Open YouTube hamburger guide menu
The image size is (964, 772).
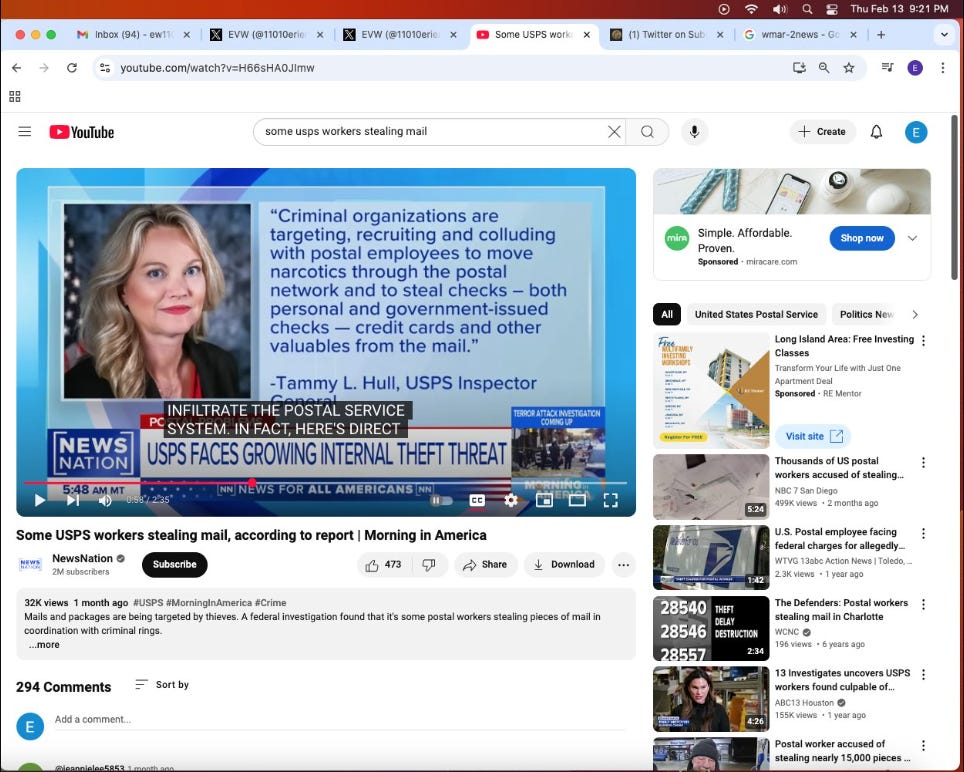[x=25, y=132]
